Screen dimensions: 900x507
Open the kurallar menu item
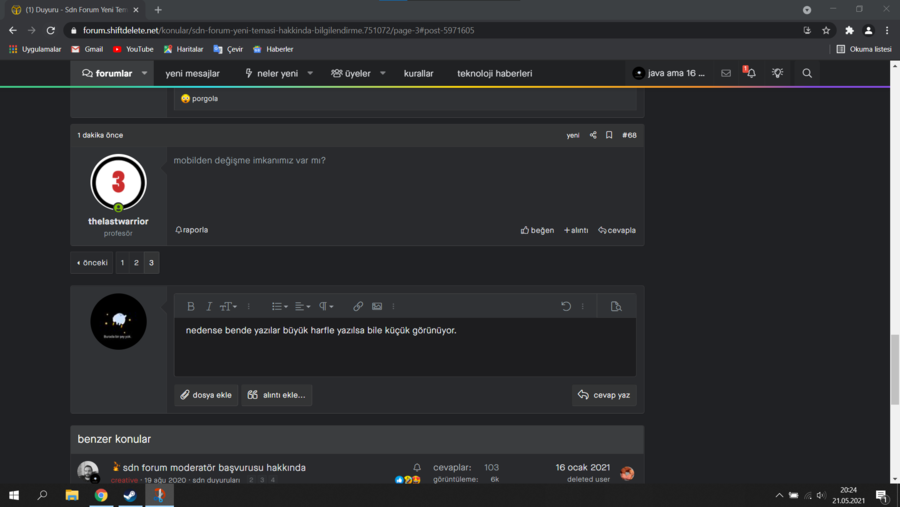pyautogui.click(x=418, y=73)
